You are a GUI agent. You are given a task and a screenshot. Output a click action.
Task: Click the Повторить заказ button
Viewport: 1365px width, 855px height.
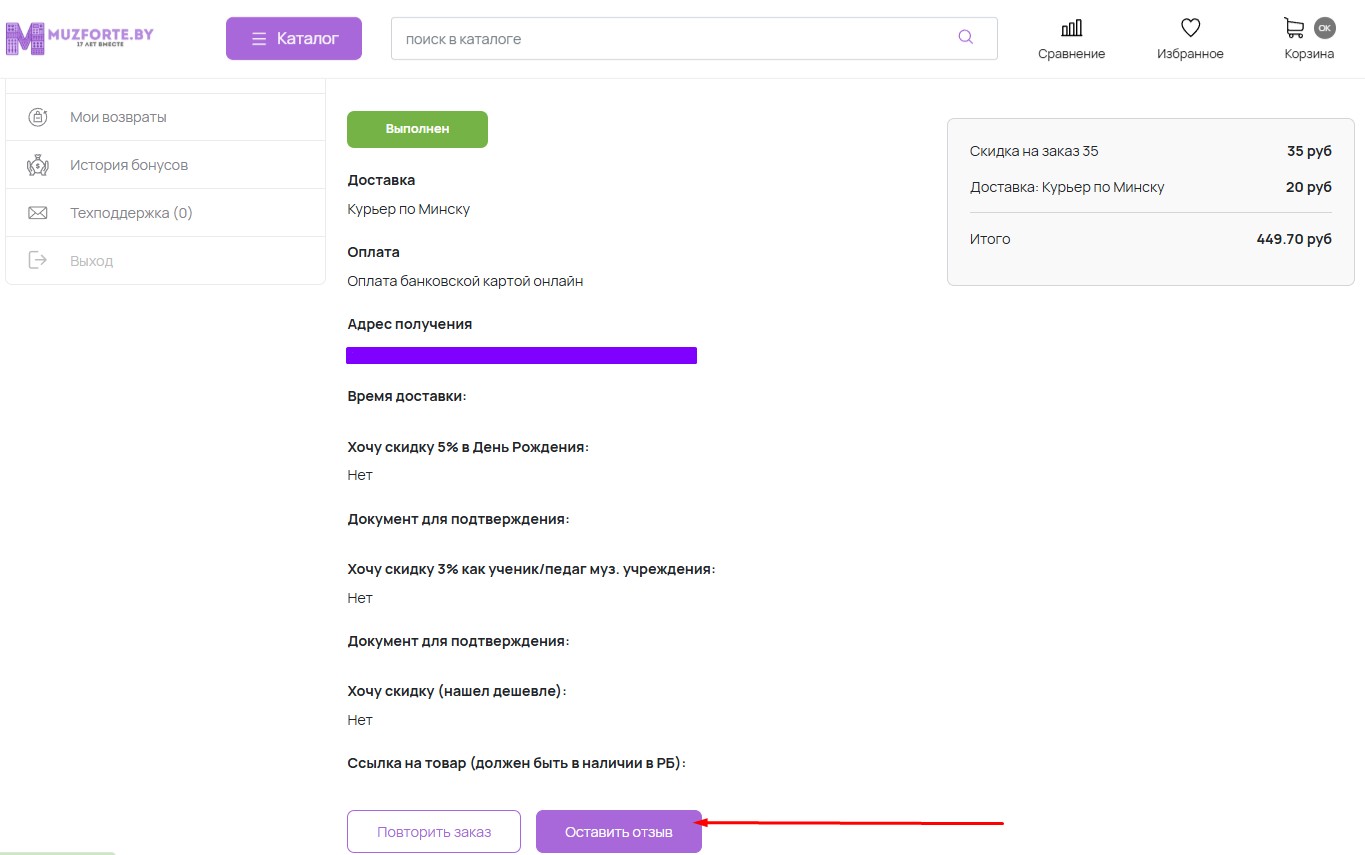(x=434, y=831)
